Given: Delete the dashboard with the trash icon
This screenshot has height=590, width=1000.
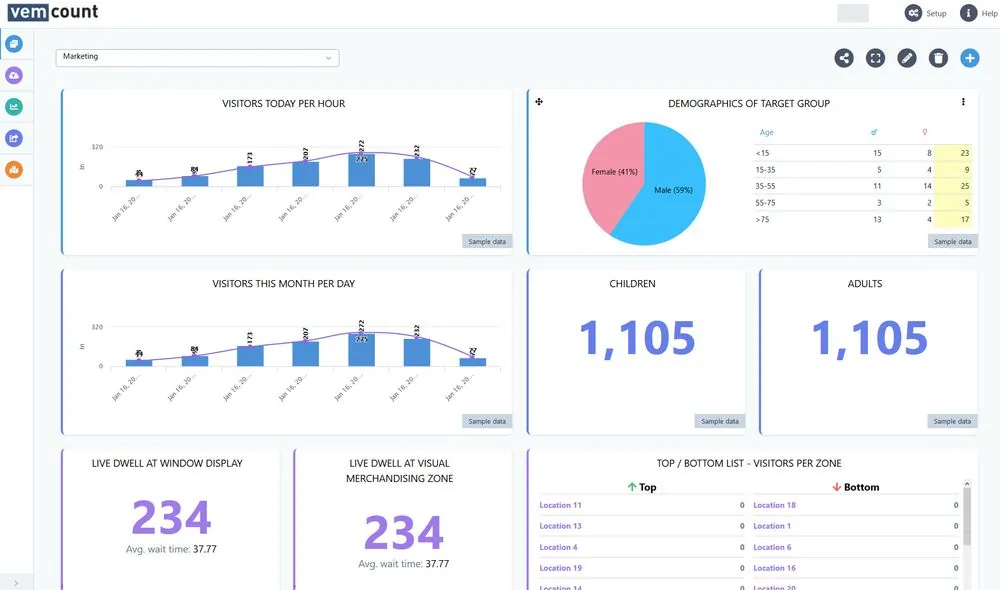Looking at the screenshot, I should point(938,58).
